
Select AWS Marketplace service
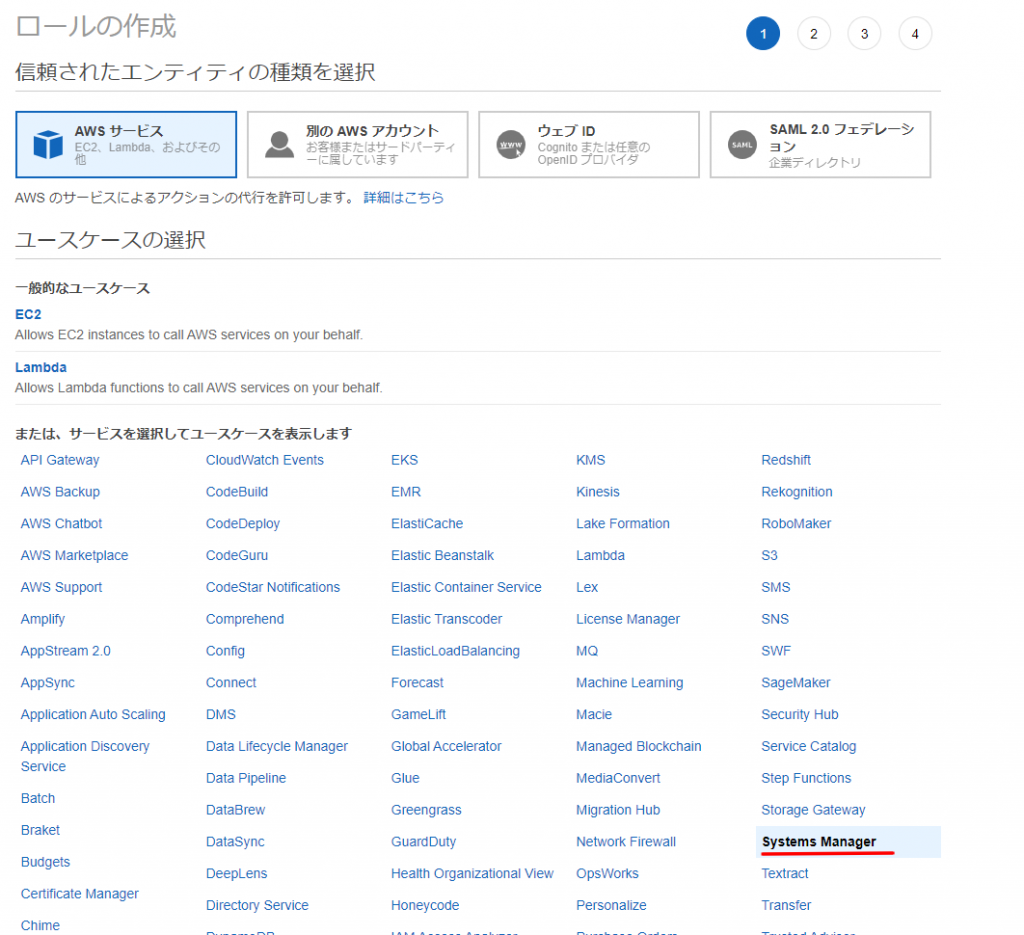[x=74, y=555]
